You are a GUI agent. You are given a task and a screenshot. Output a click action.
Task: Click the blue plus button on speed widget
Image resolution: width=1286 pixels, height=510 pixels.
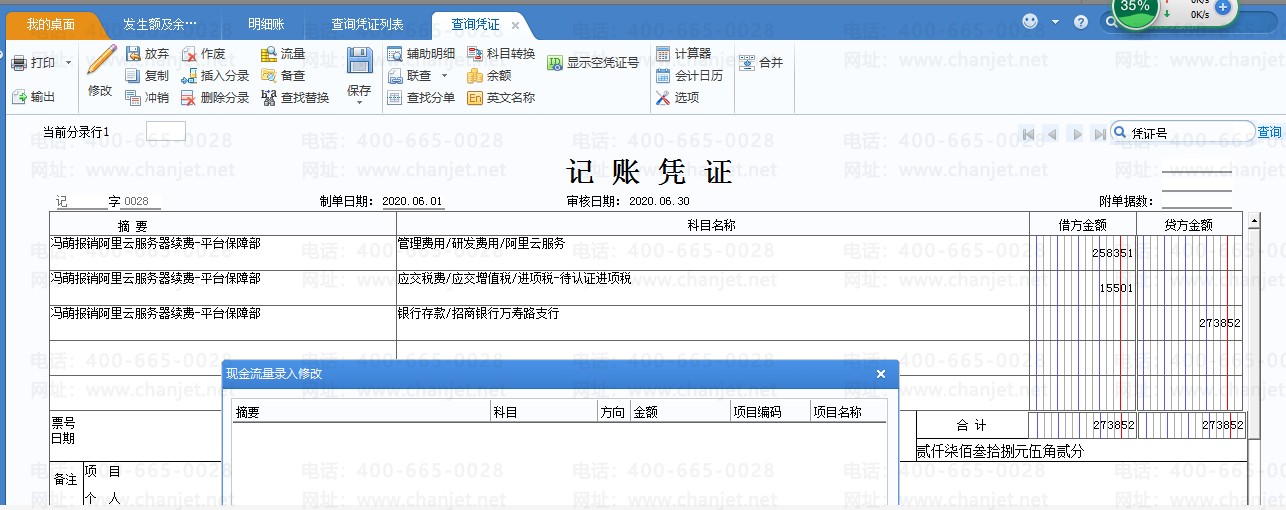(x=1222, y=6)
